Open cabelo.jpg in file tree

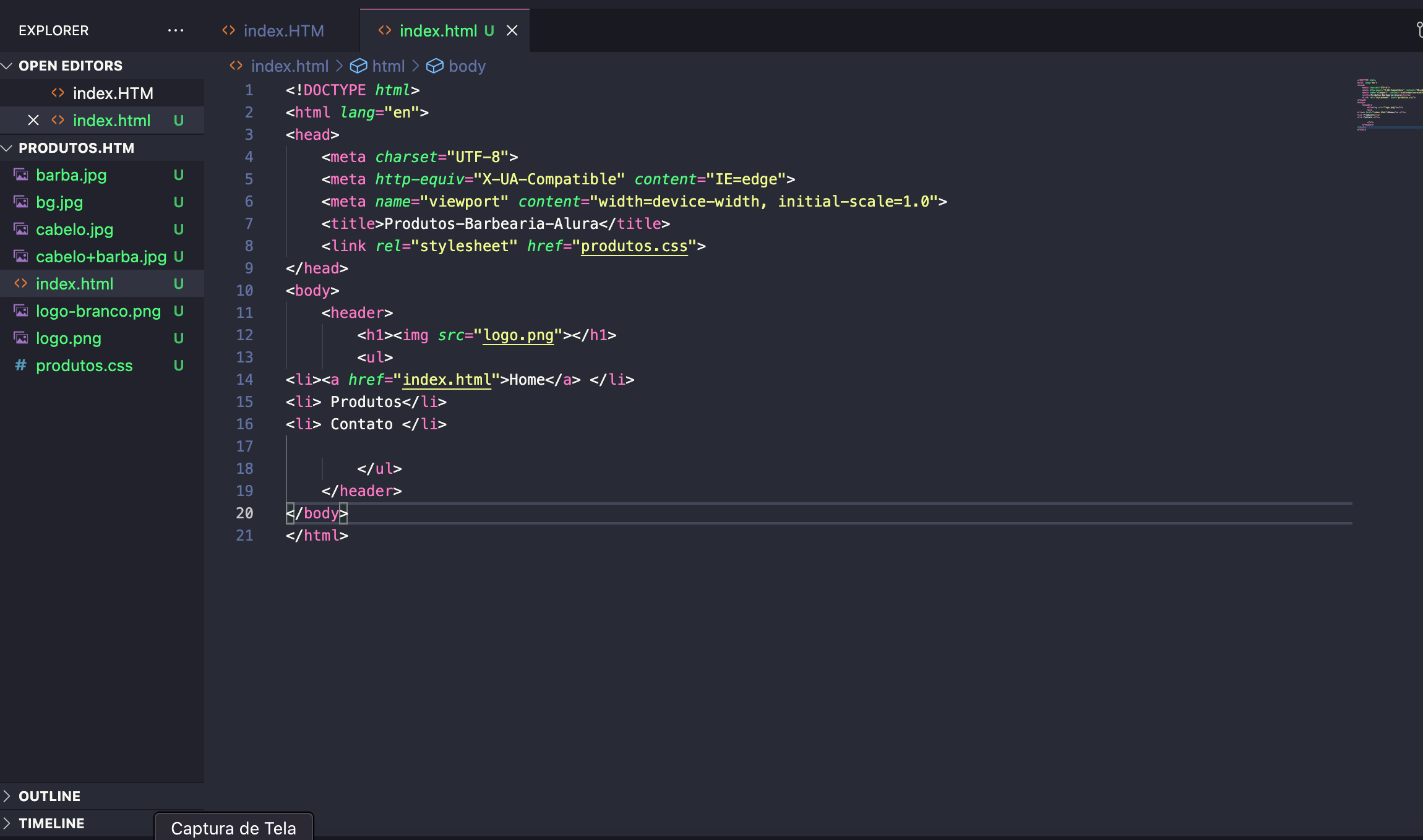coord(102,229)
